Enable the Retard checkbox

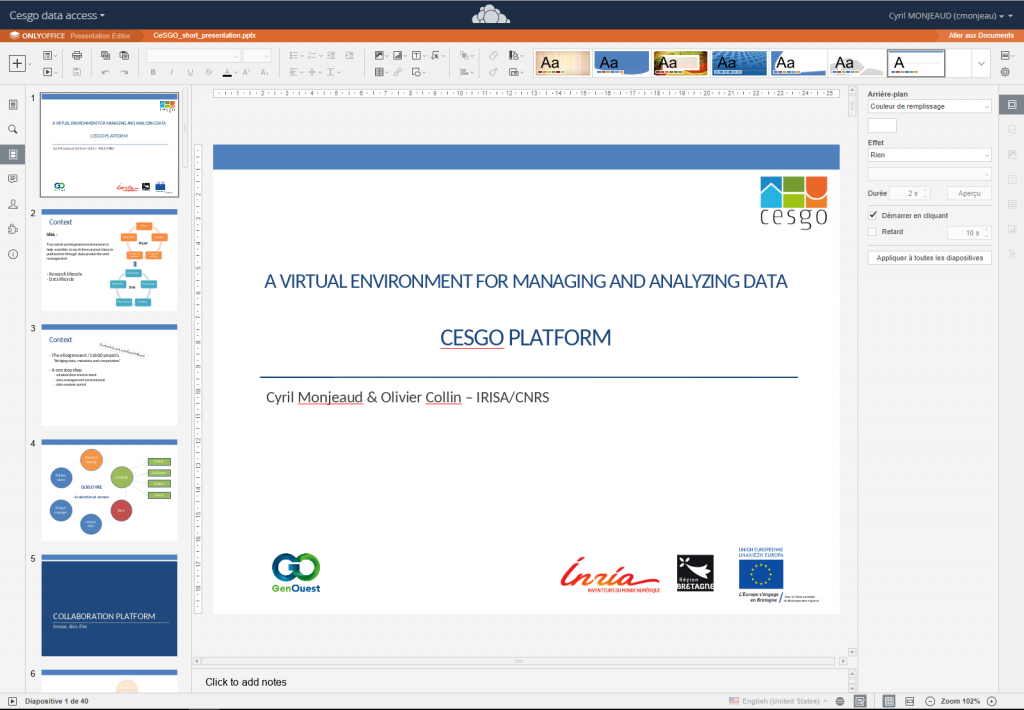872,231
